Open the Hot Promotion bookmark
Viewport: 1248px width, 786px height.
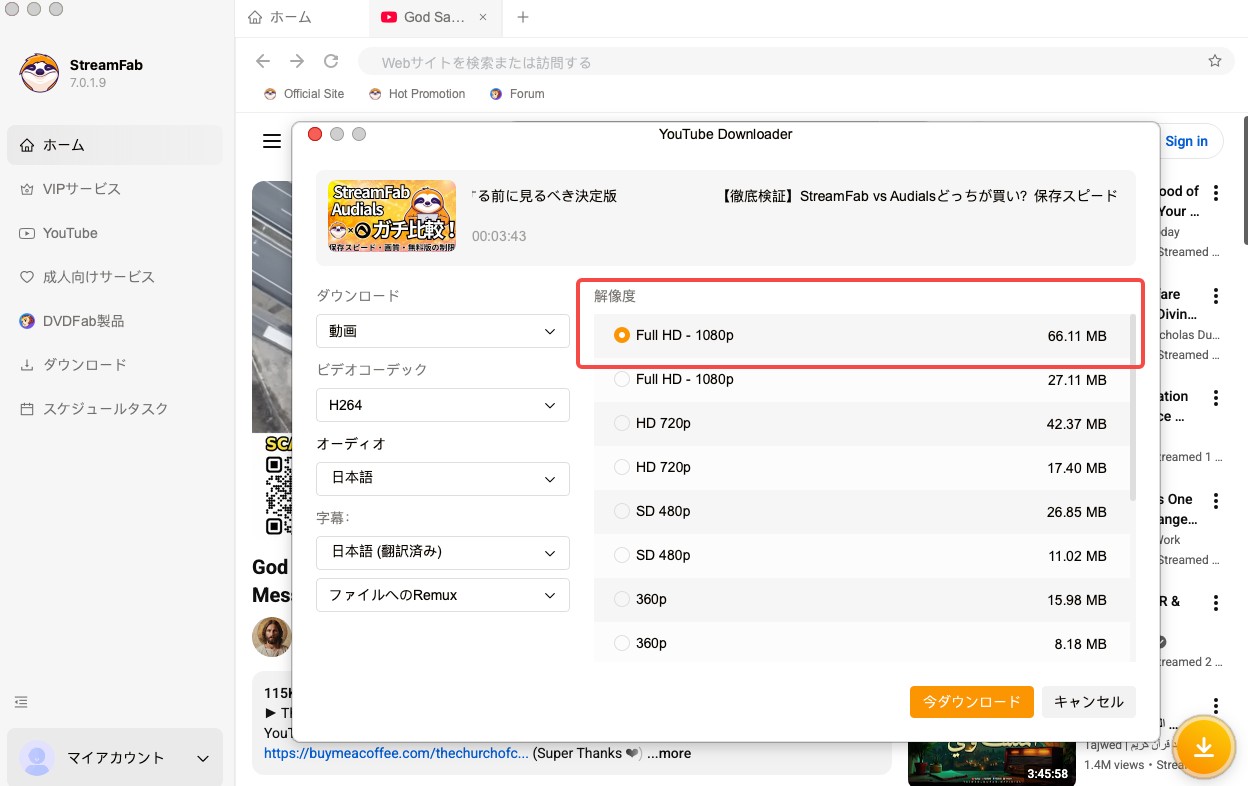coord(417,94)
